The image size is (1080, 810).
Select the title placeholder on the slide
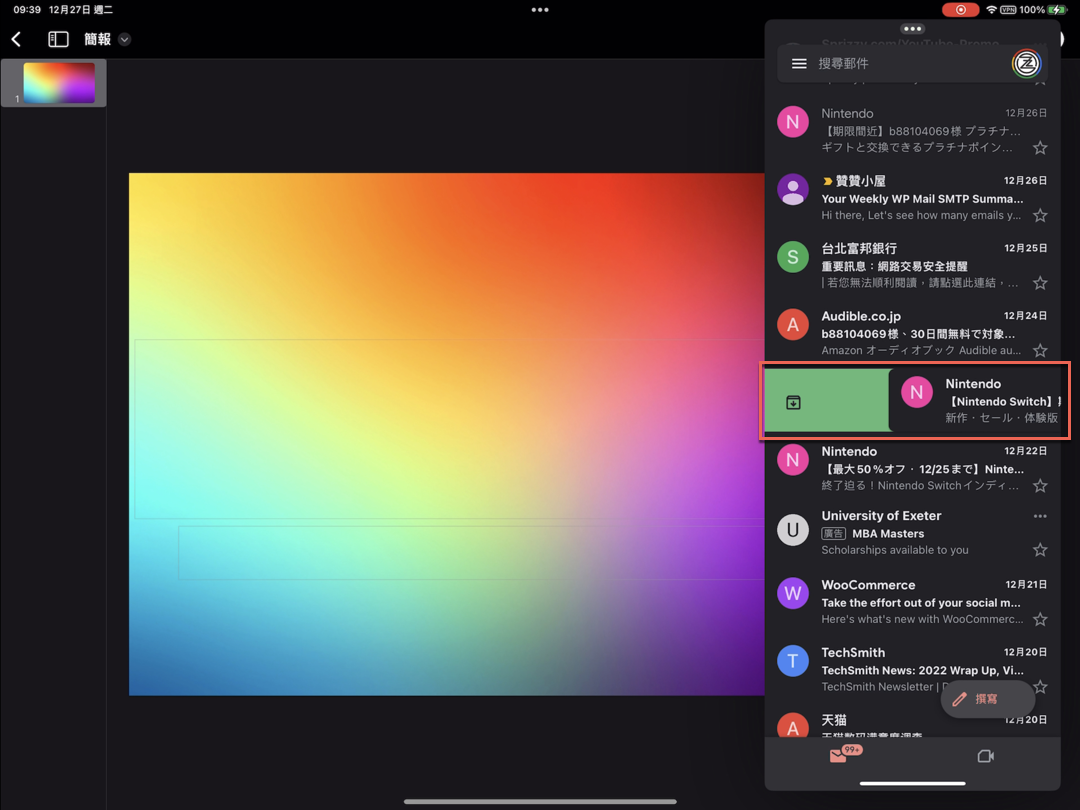click(449, 428)
